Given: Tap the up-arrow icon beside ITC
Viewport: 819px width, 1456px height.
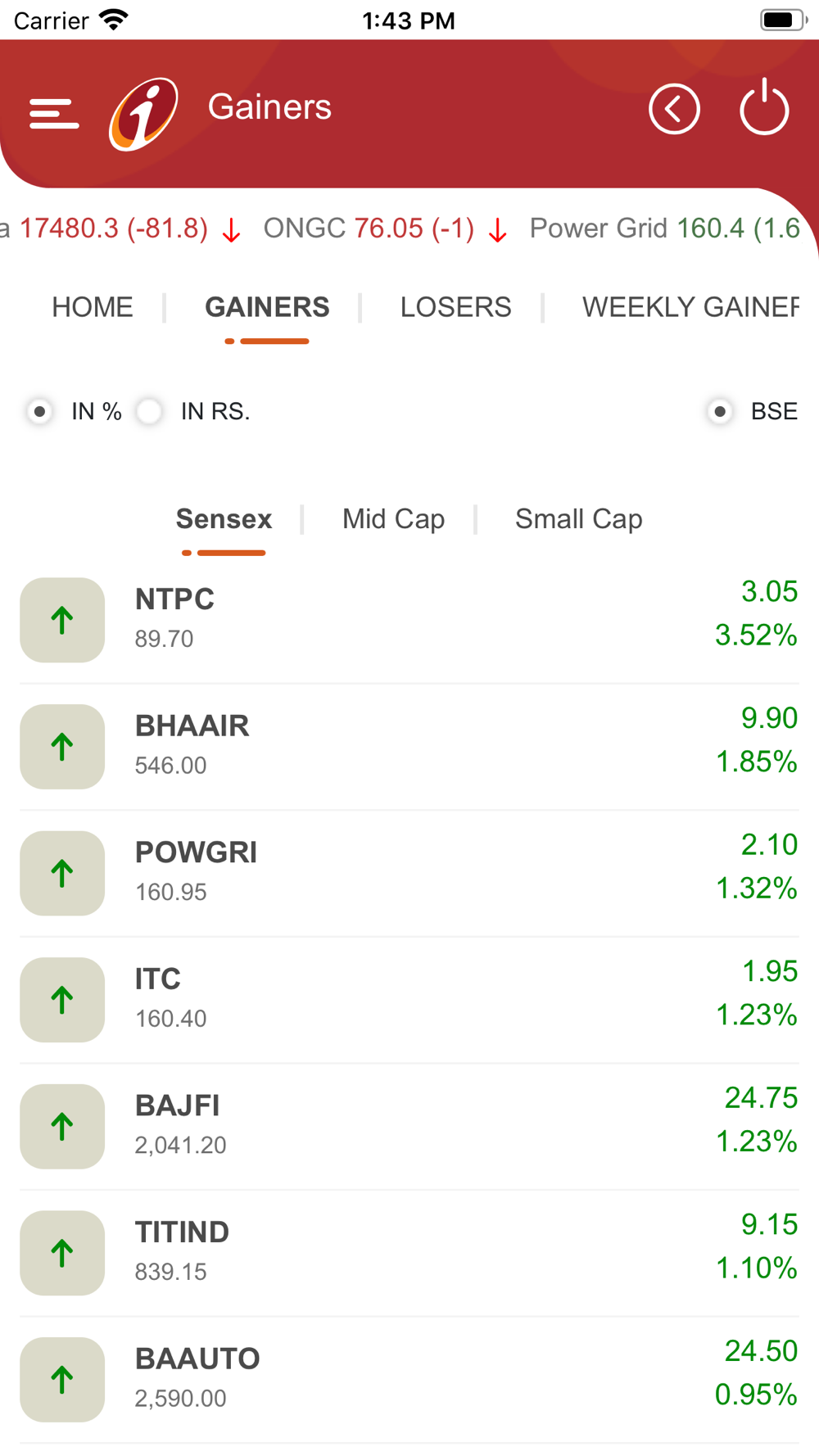Looking at the screenshot, I should point(62,1000).
